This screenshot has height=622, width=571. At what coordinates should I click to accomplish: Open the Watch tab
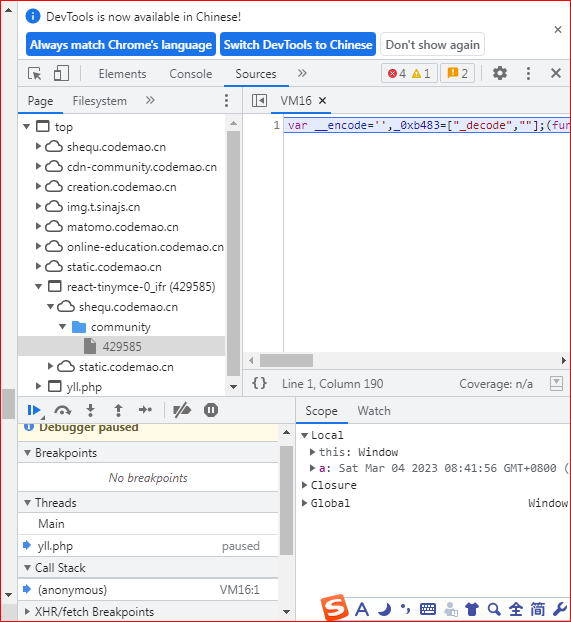tap(374, 411)
